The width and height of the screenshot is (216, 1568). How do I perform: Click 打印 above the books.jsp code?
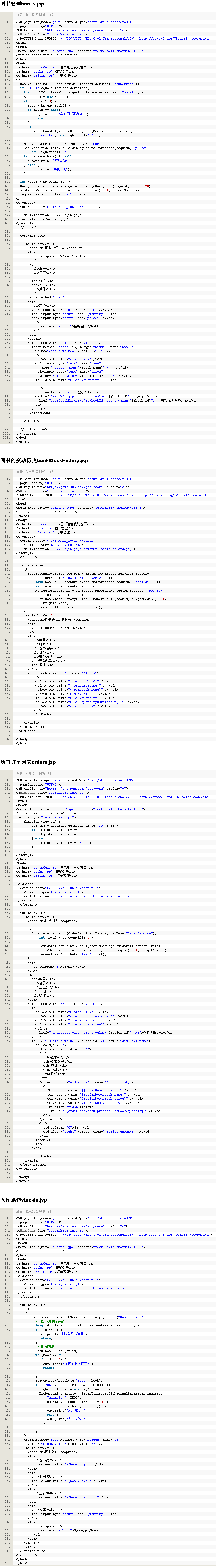(51, 15)
